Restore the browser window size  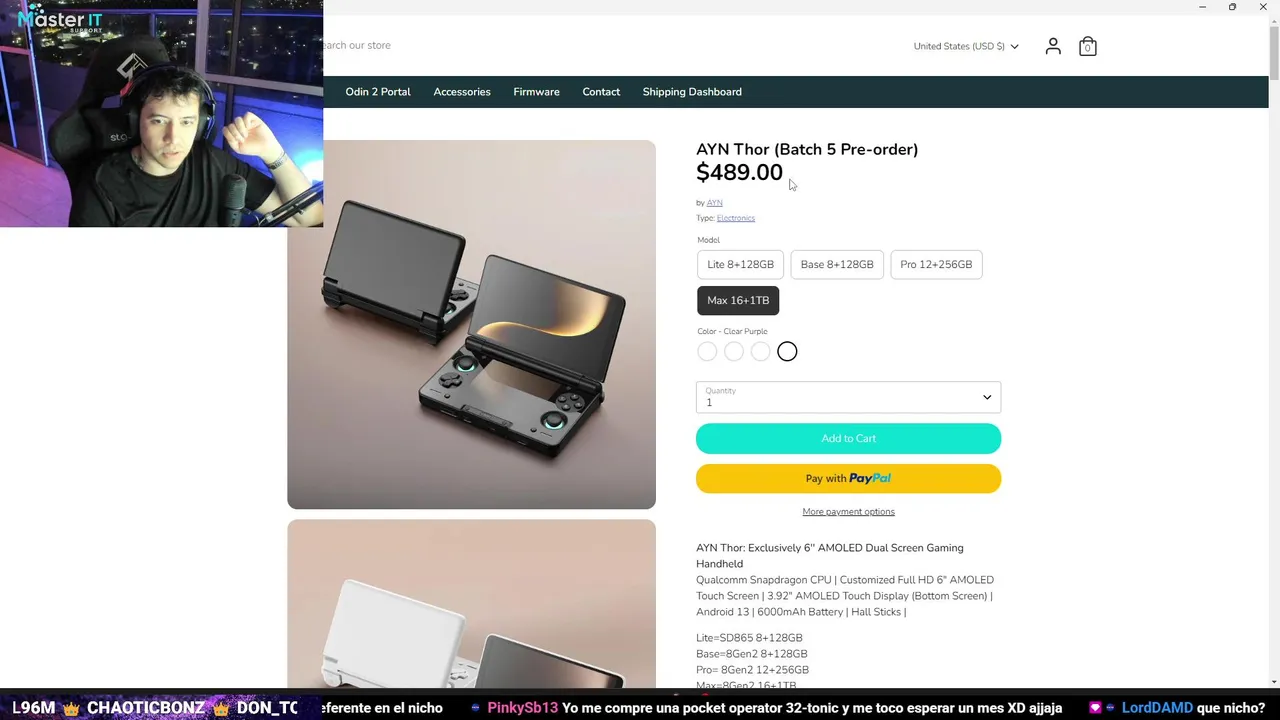coord(1232,7)
